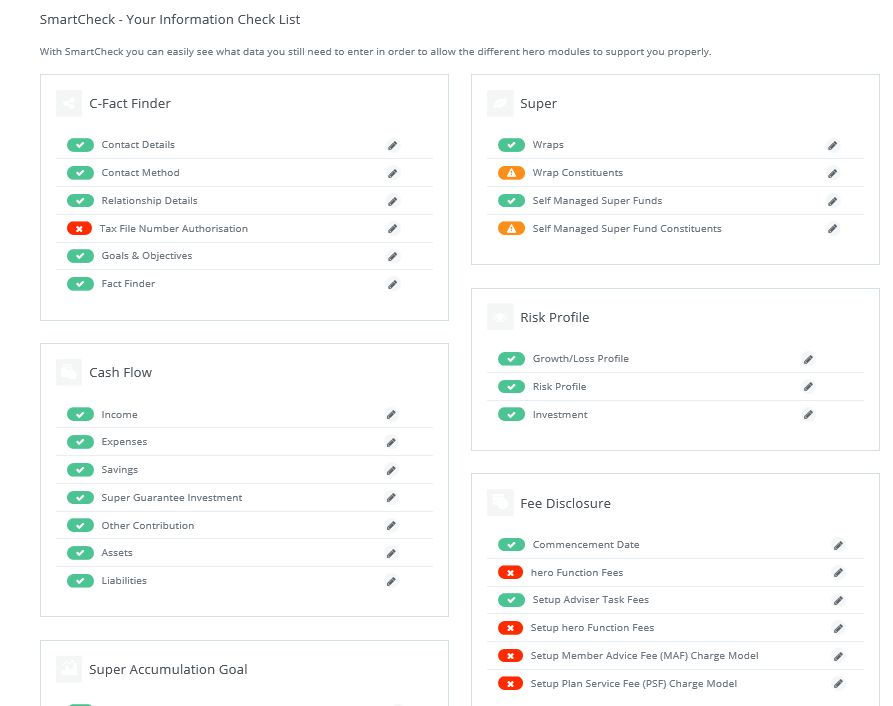The width and height of the screenshot is (893, 706).
Task: Click the green check badge beside Income
Action: [80, 415]
